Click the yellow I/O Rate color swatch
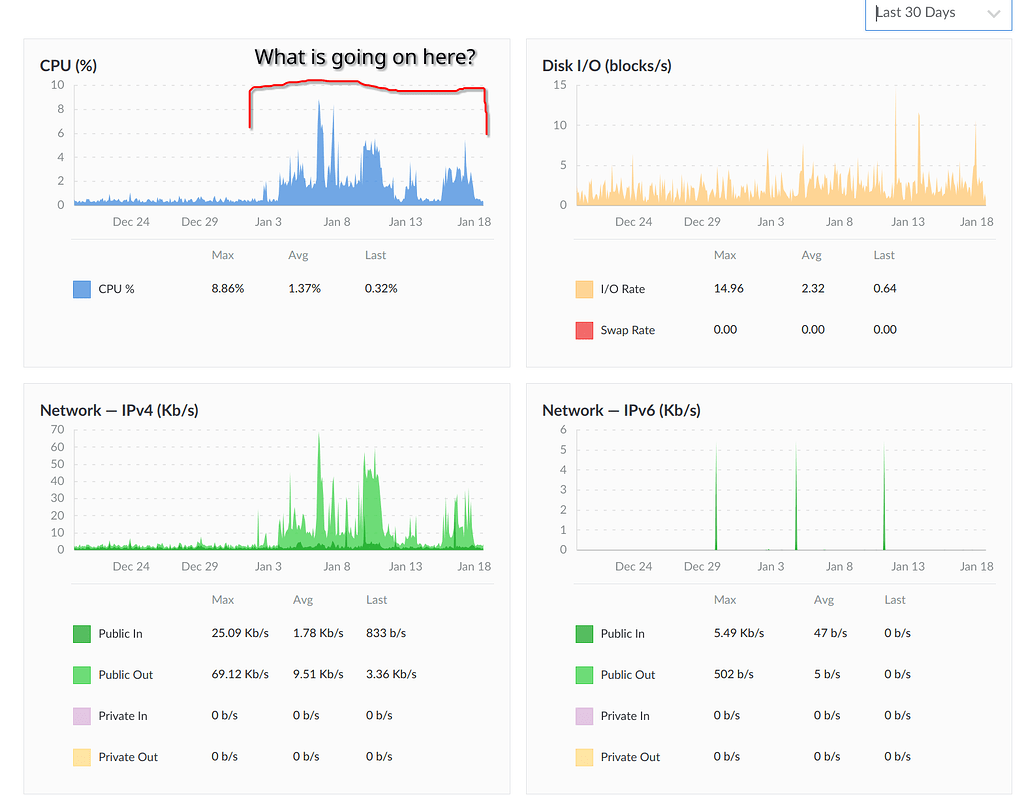This screenshot has width=1024, height=796. click(586, 288)
